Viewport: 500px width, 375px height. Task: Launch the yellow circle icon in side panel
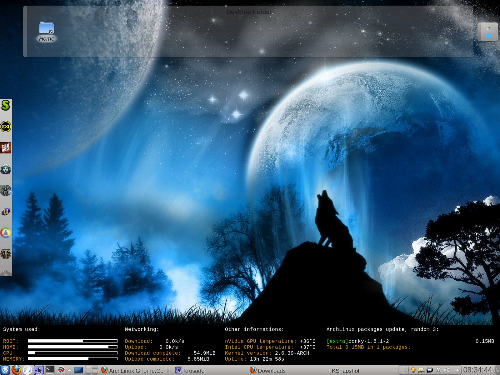(6, 127)
